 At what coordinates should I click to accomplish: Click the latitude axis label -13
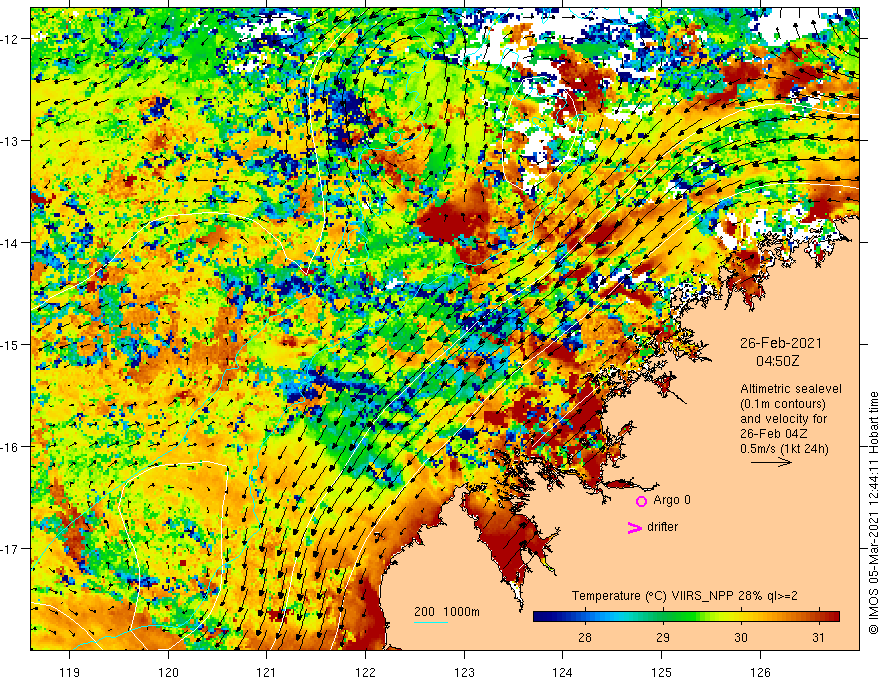pos(10,141)
